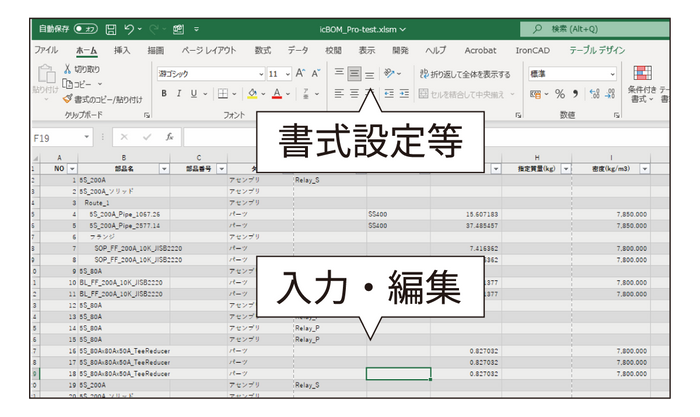The height and width of the screenshot is (417, 700).
Task: Toggle middle vertical alignment button
Action: tap(354, 73)
